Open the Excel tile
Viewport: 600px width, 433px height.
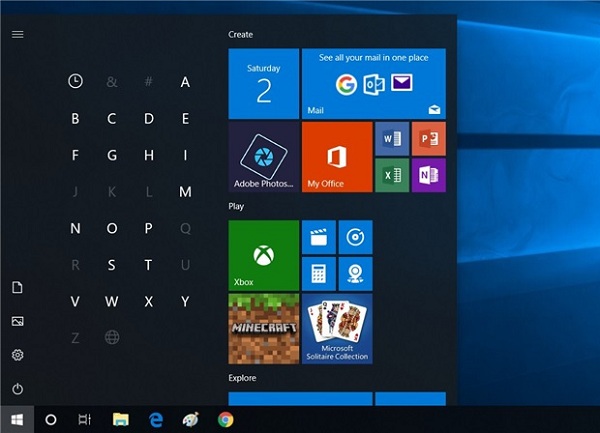pyautogui.click(x=391, y=175)
